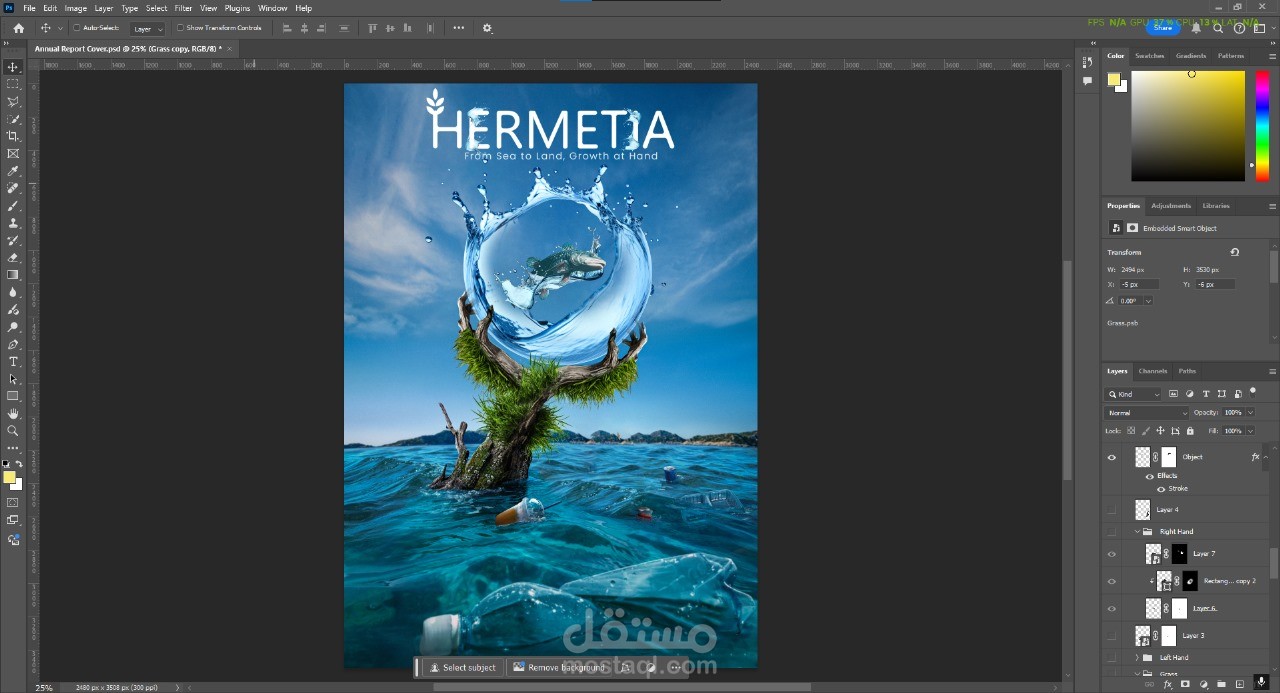Click Remove background button
1280x693 pixels.
[559, 667]
